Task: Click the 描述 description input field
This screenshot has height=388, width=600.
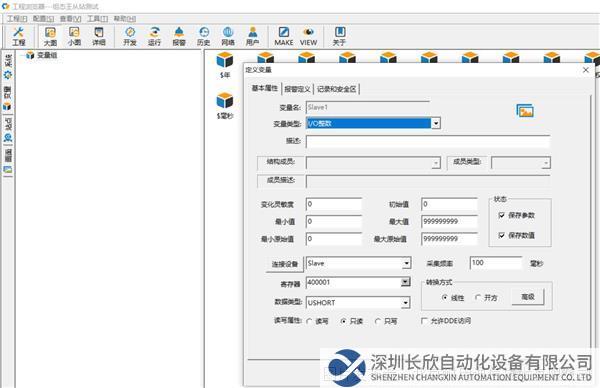Action: point(428,142)
